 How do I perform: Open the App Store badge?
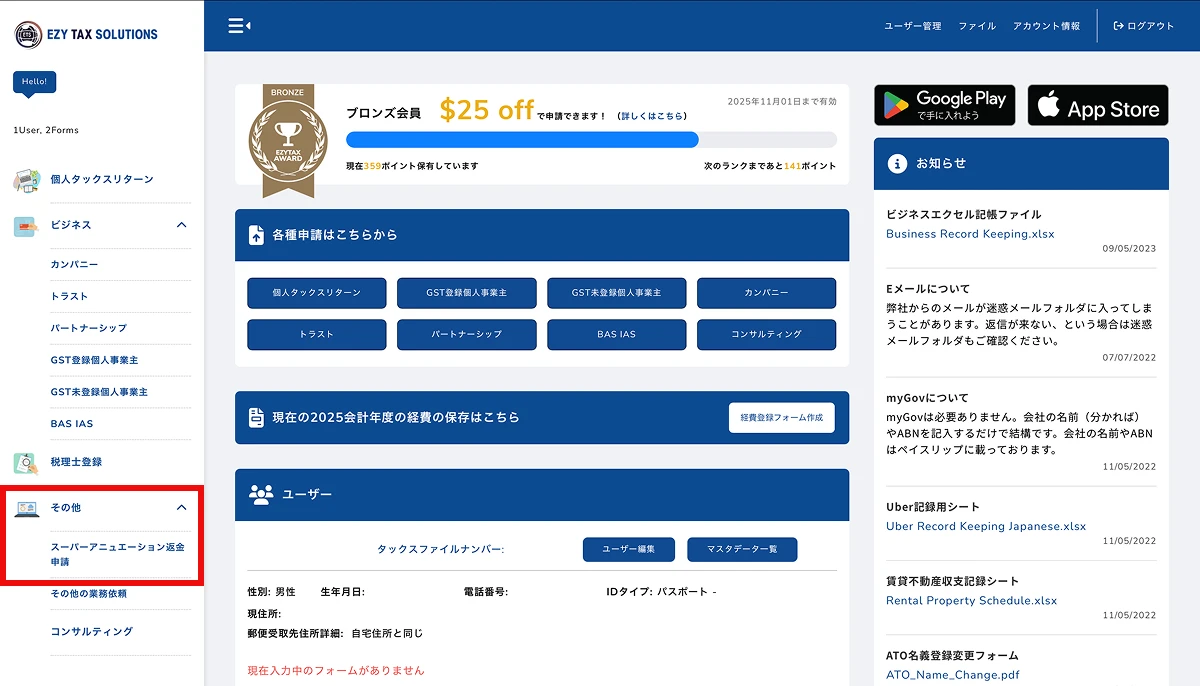pyautogui.click(x=1097, y=105)
